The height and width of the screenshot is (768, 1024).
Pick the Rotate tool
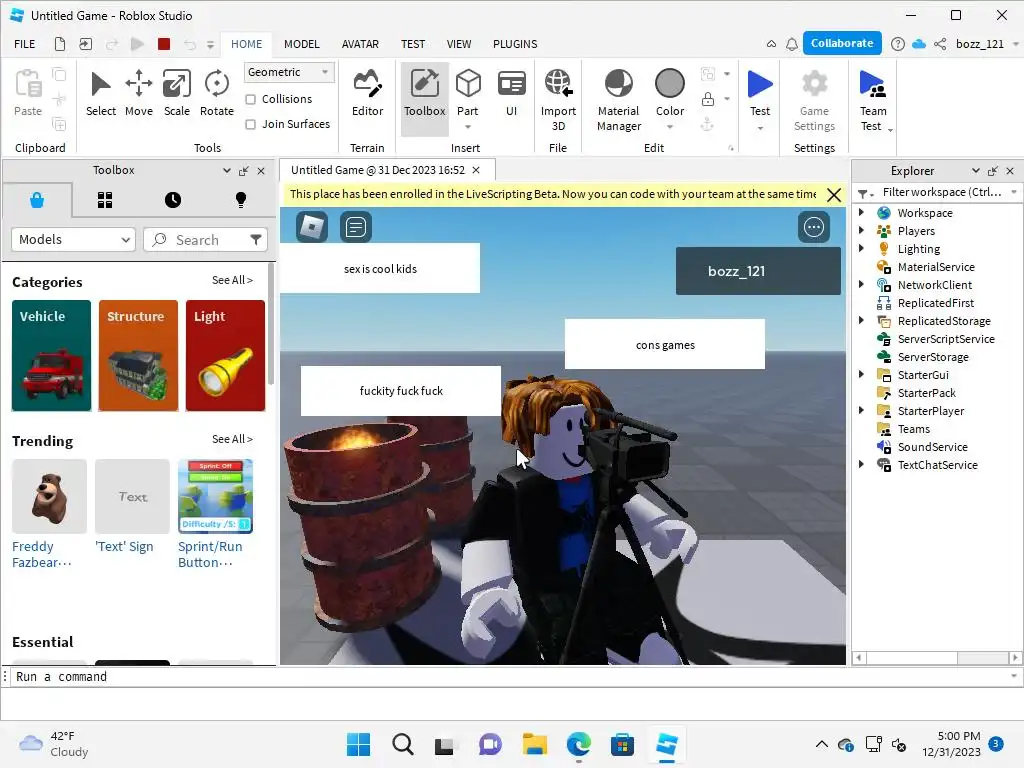(216, 93)
